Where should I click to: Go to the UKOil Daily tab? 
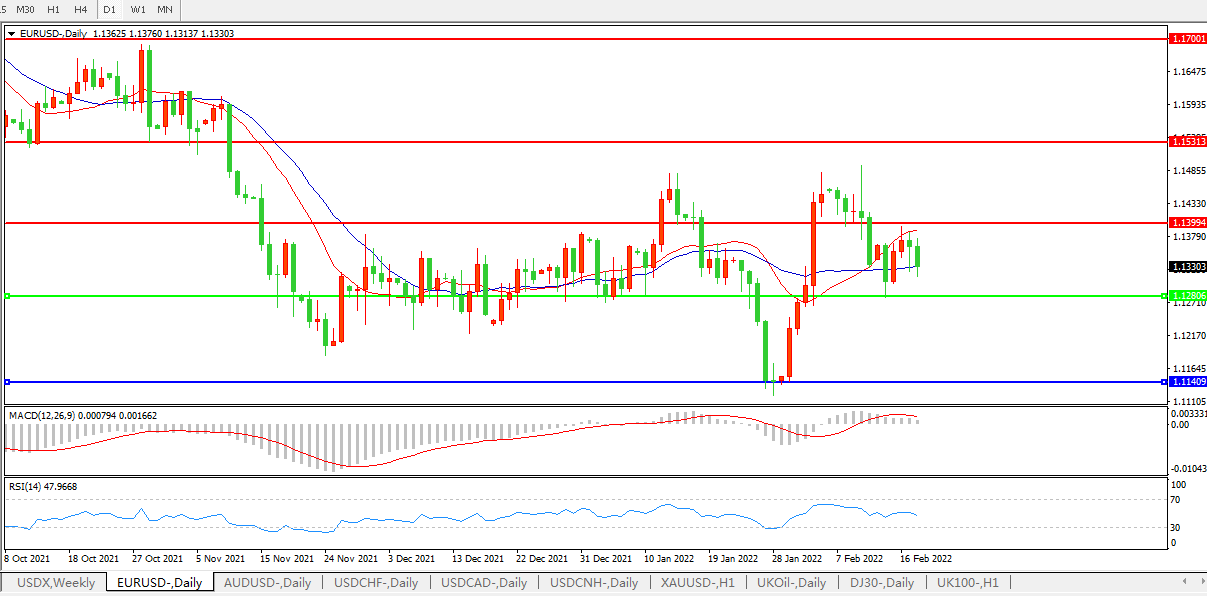click(791, 583)
